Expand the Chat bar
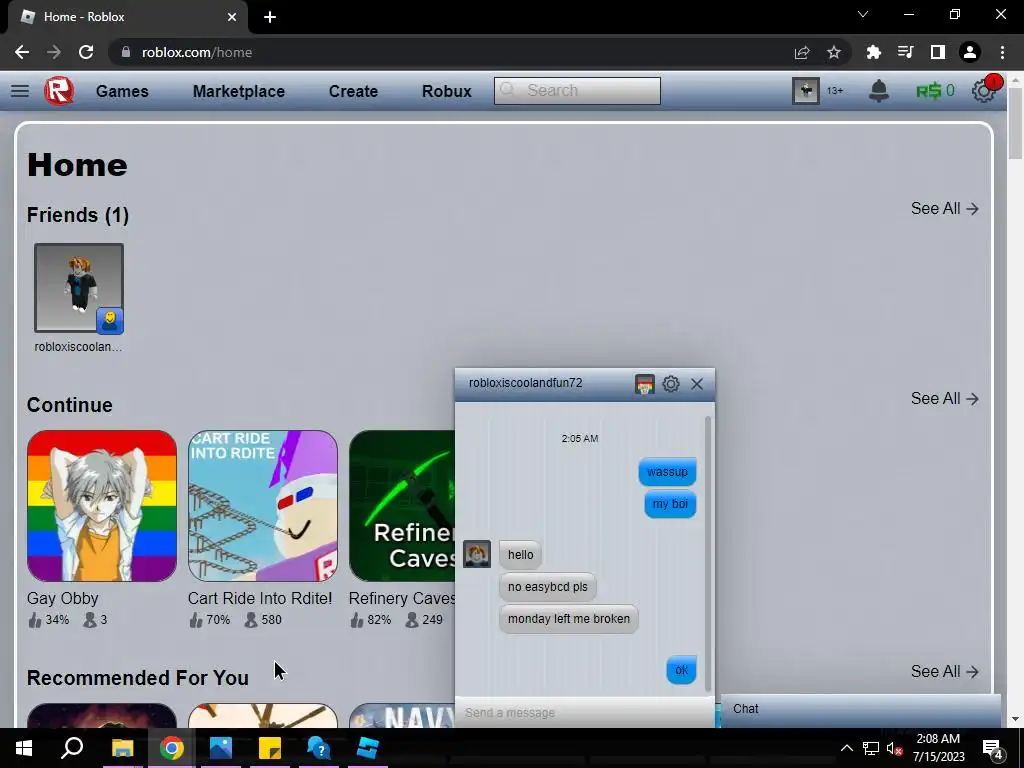 pyautogui.click(x=861, y=709)
